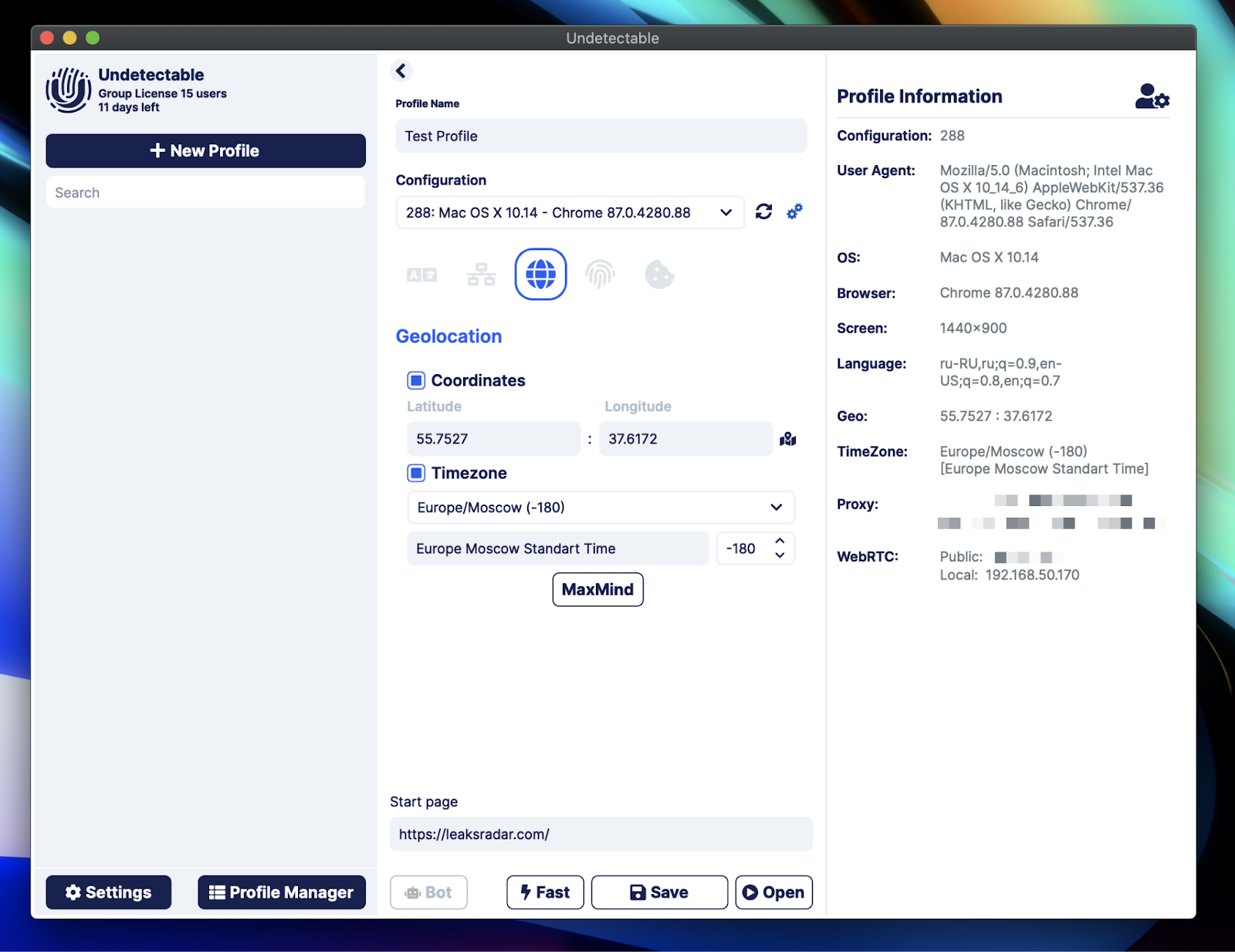Launch profile with Fast button
This screenshot has height=952, width=1235.
pos(545,893)
